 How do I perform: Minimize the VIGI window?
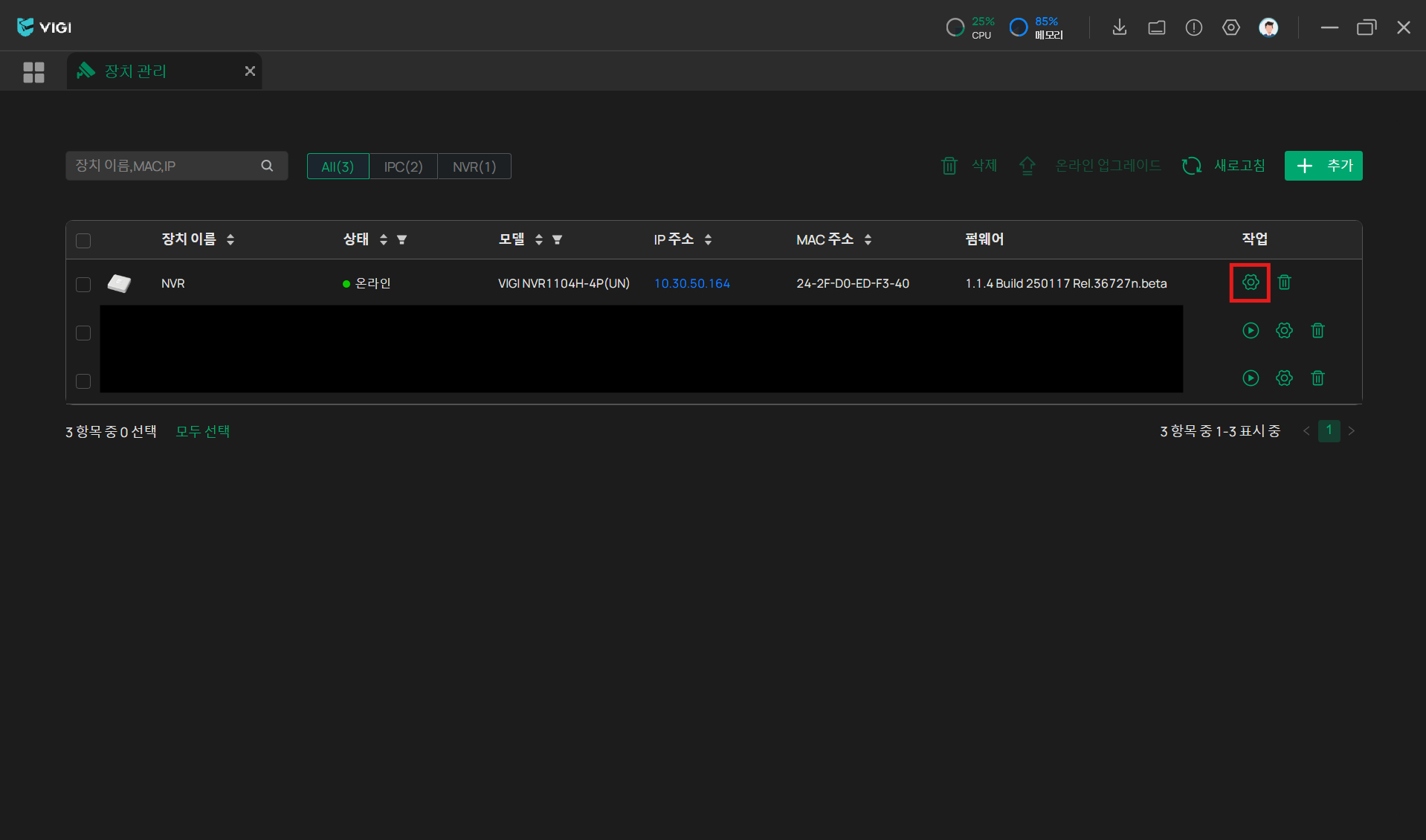click(x=1329, y=28)
